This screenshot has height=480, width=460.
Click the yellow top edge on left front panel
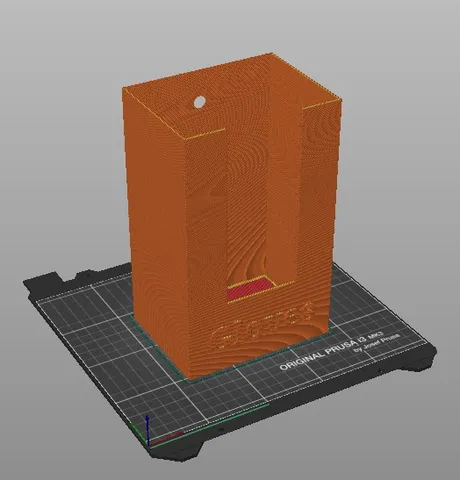[x=204, y=134]
